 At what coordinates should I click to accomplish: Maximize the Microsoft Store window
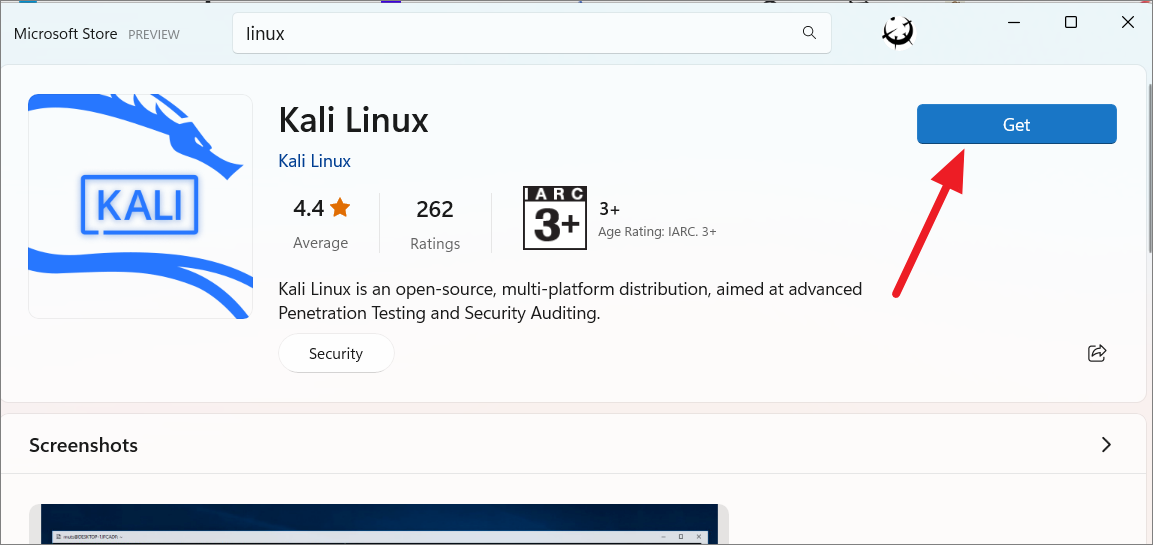point(1071,22)
